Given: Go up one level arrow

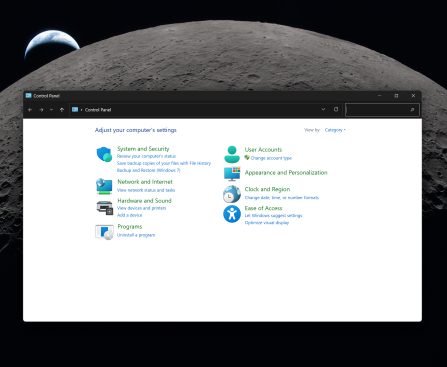Looking at the screenshot, I should point(62,110).
